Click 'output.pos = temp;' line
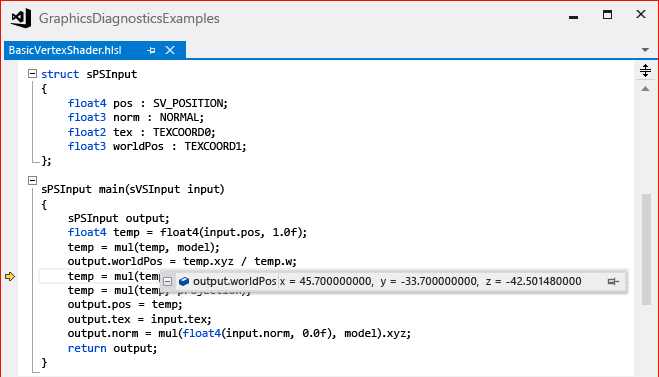The height and width of the screenshot is (377, 659). (125, 304)
